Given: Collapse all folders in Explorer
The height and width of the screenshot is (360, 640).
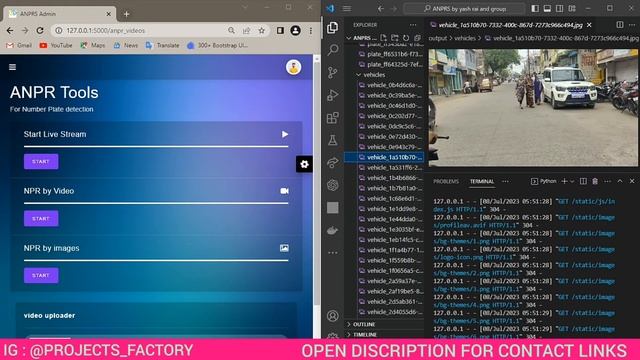Looking at the screenshot, I should pos(417,38).
